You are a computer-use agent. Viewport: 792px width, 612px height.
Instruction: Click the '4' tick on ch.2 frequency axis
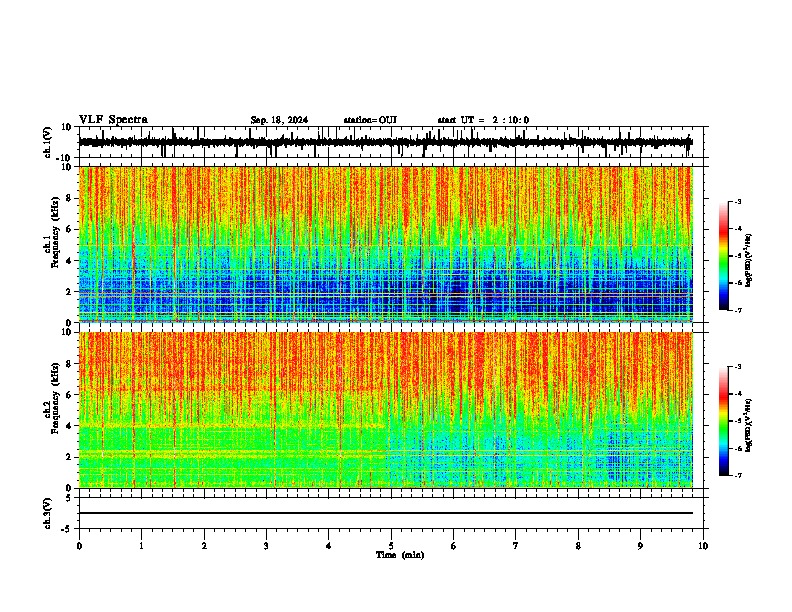69,426
